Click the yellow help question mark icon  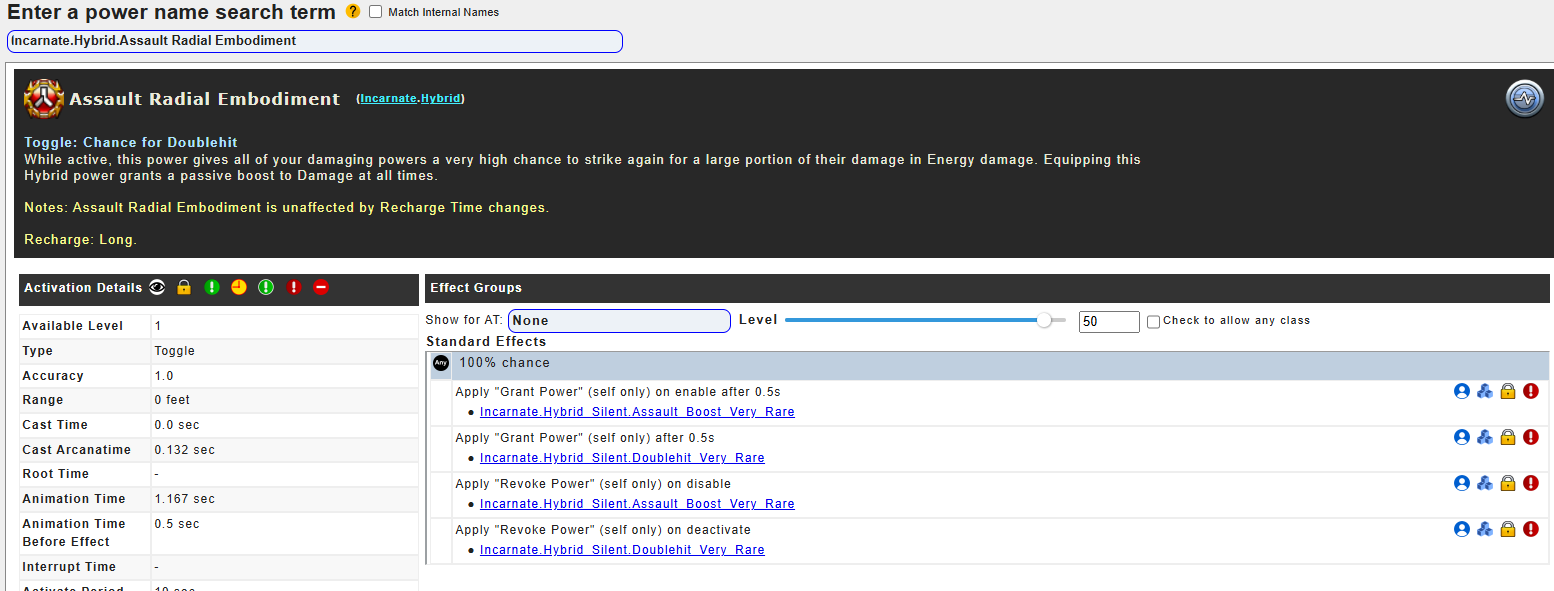(352, 12)
